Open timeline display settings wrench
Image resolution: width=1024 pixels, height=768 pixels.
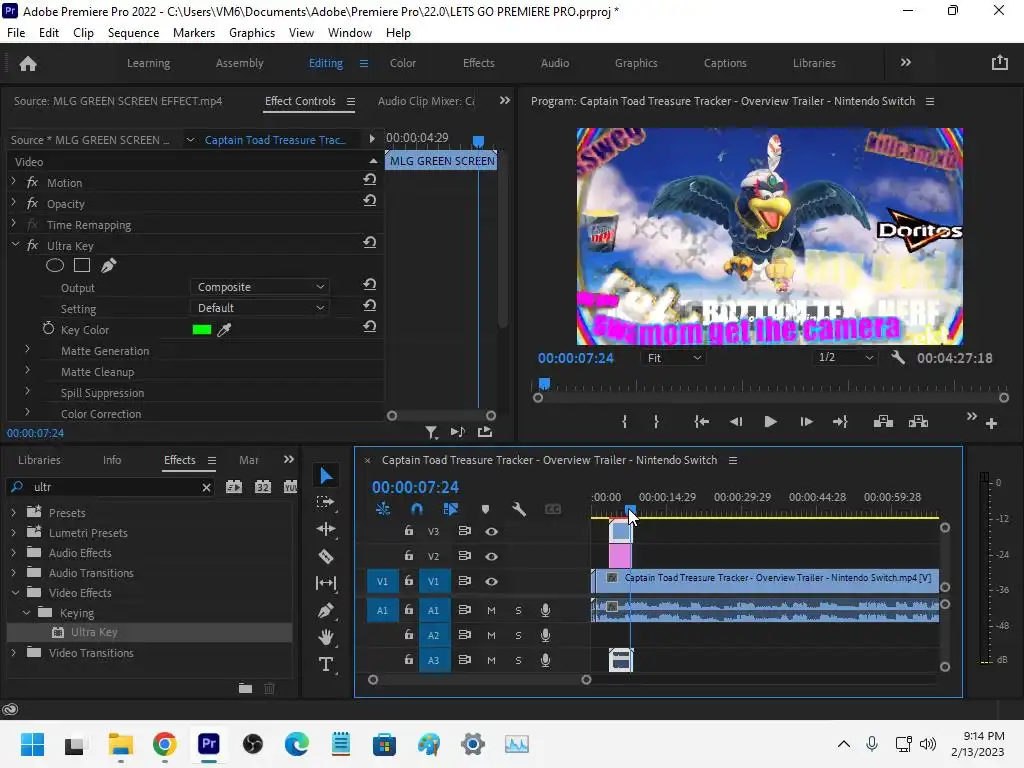pos(519,509)
